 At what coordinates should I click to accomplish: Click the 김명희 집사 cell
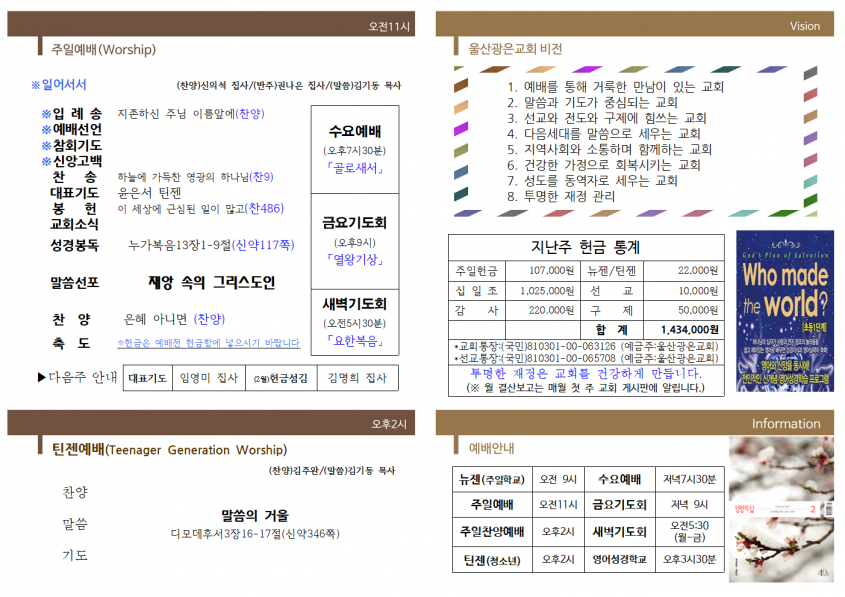(x=358, y=378)
